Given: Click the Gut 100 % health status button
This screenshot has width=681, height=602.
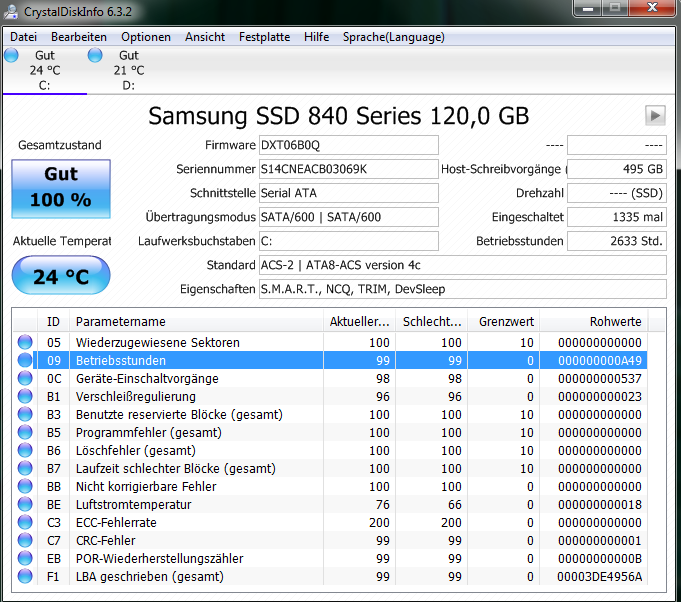Looking at the screenshot, I should pyautogui.click(x=61, y=189).
